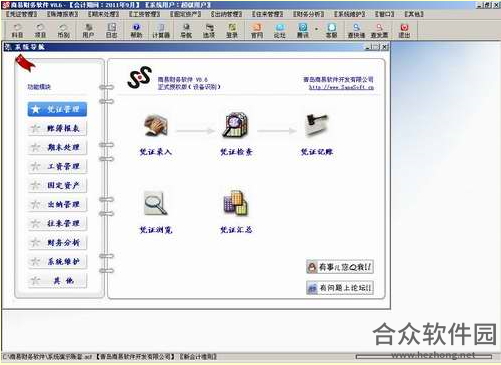The image size is (501, 365).
Task: Open the 官网 official website toolbar icon
Action: coord(257,31)
